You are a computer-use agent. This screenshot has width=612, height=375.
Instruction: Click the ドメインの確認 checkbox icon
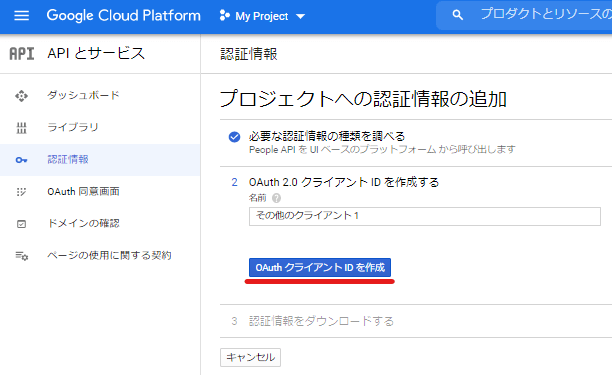(21, 224)
